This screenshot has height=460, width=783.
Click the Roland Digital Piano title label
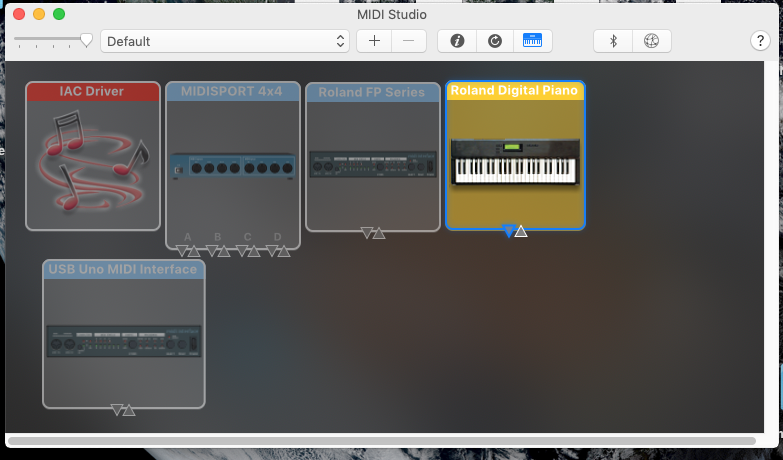tap(514, 90)
